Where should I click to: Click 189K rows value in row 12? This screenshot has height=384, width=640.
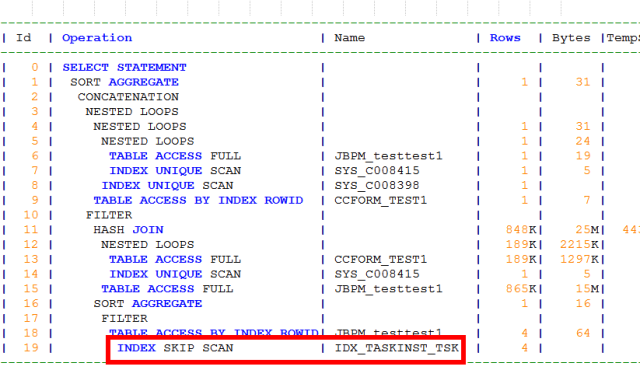[x=521, y=244]
